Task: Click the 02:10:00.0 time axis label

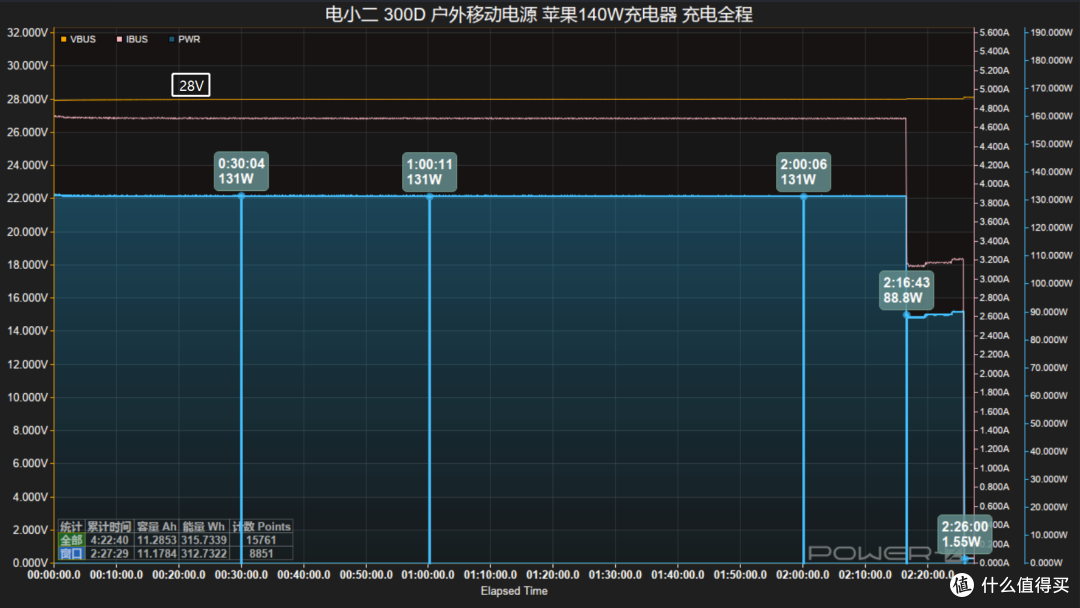Action: click(x=865, y=574)
